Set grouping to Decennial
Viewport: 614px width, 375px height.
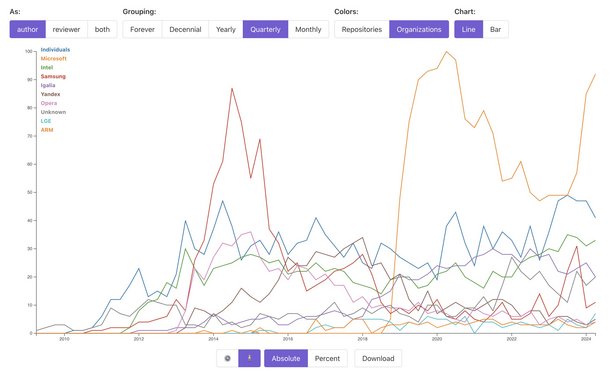click(185, 29)
